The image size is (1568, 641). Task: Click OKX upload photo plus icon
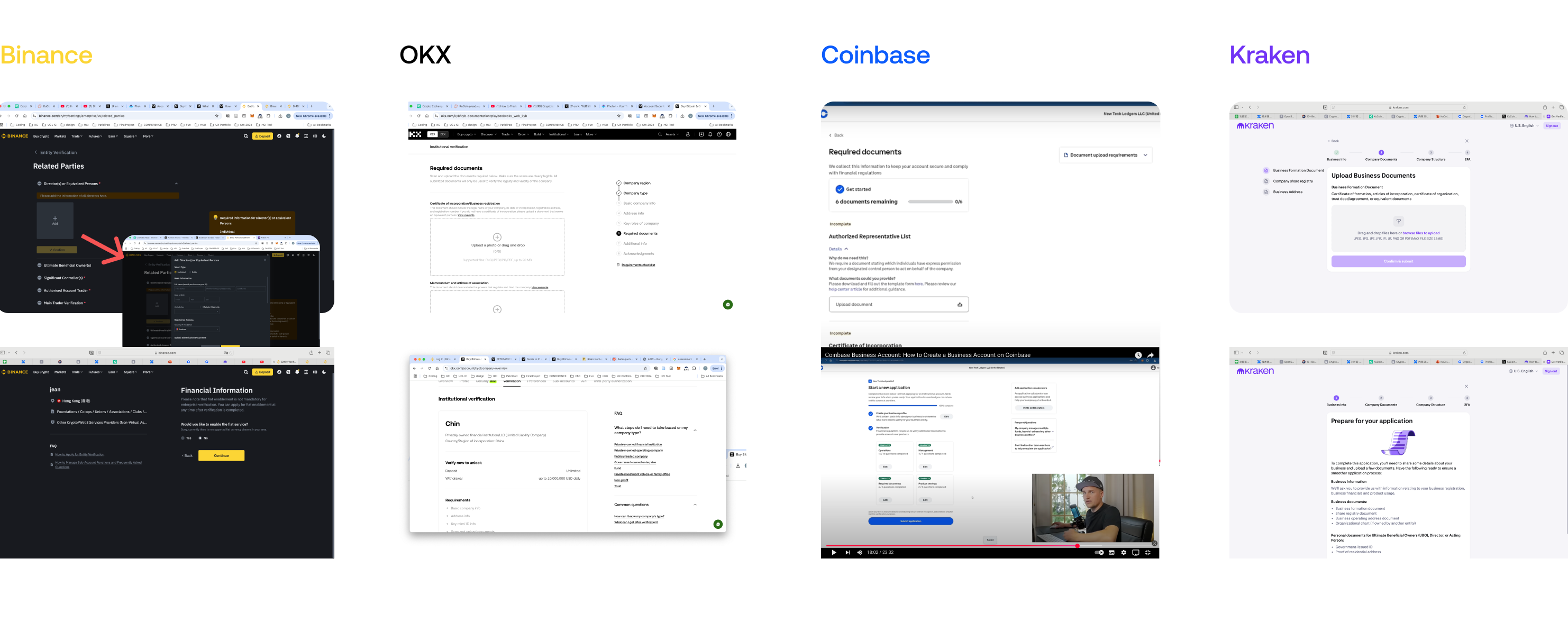(x=497, y=237)
